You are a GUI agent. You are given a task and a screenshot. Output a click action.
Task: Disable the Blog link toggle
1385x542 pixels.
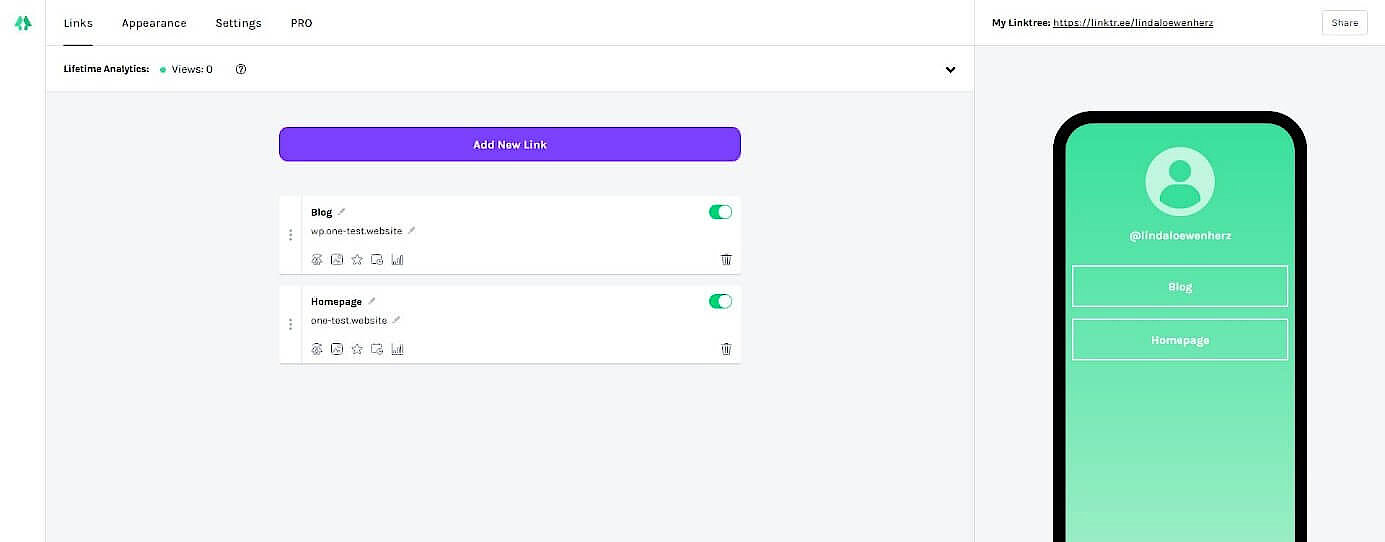[x=720, y=212]
